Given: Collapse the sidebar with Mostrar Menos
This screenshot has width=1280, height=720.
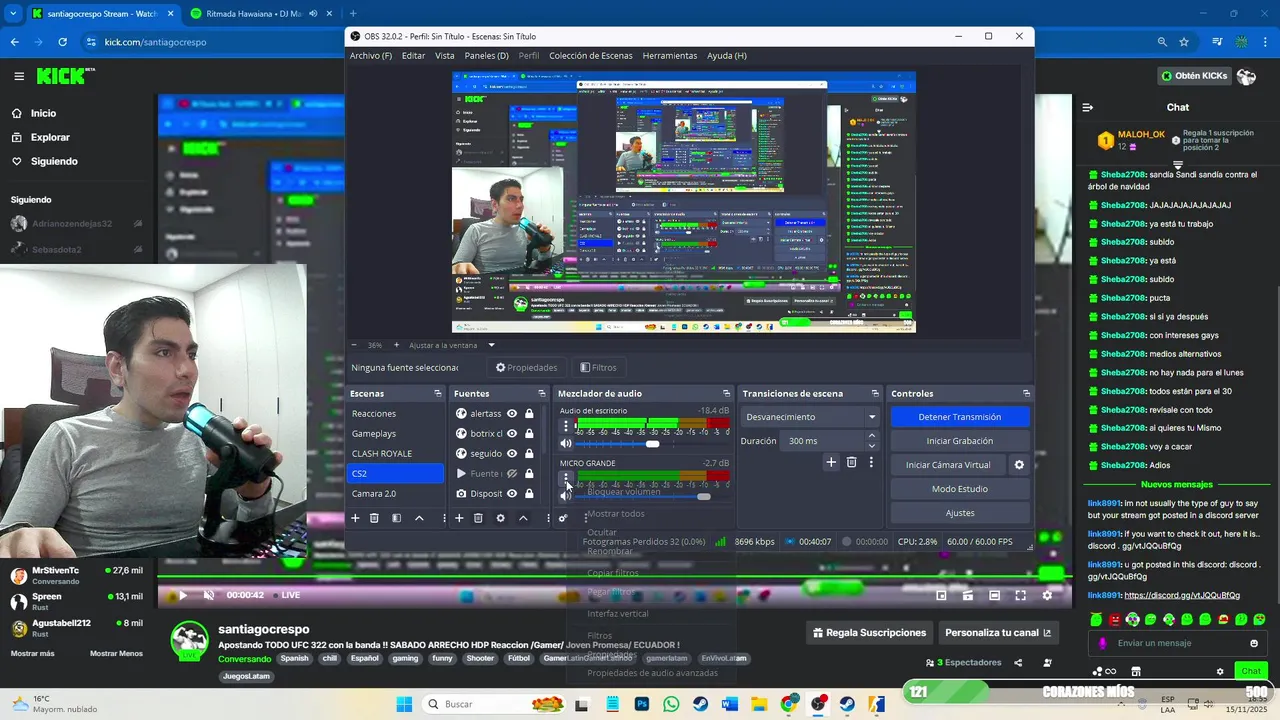Looking at the screenshot, I should pos(116,653).
